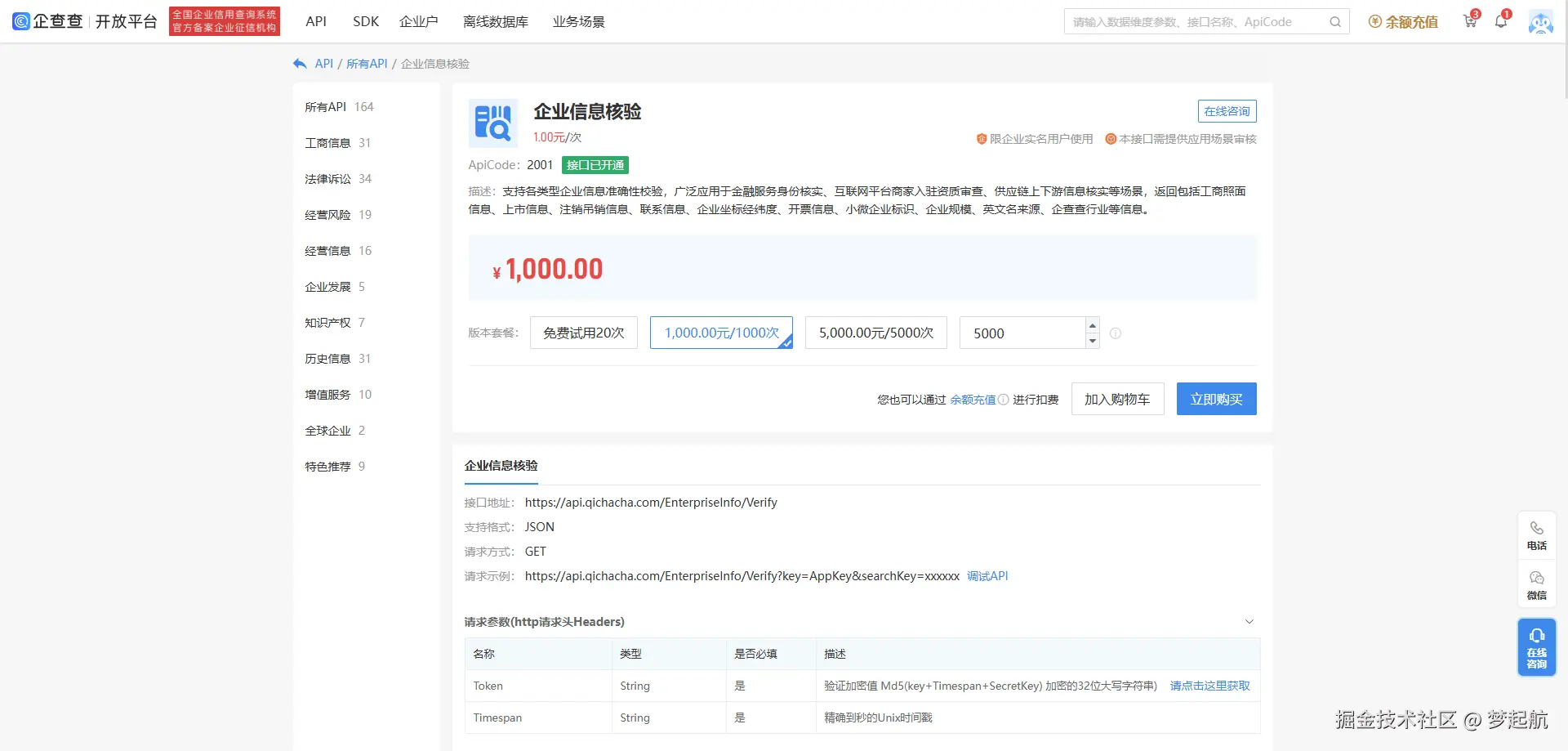1568x751 pixels.
Task: Click the 所有API breadcrumb link
Action: click(x=367, y=64)
